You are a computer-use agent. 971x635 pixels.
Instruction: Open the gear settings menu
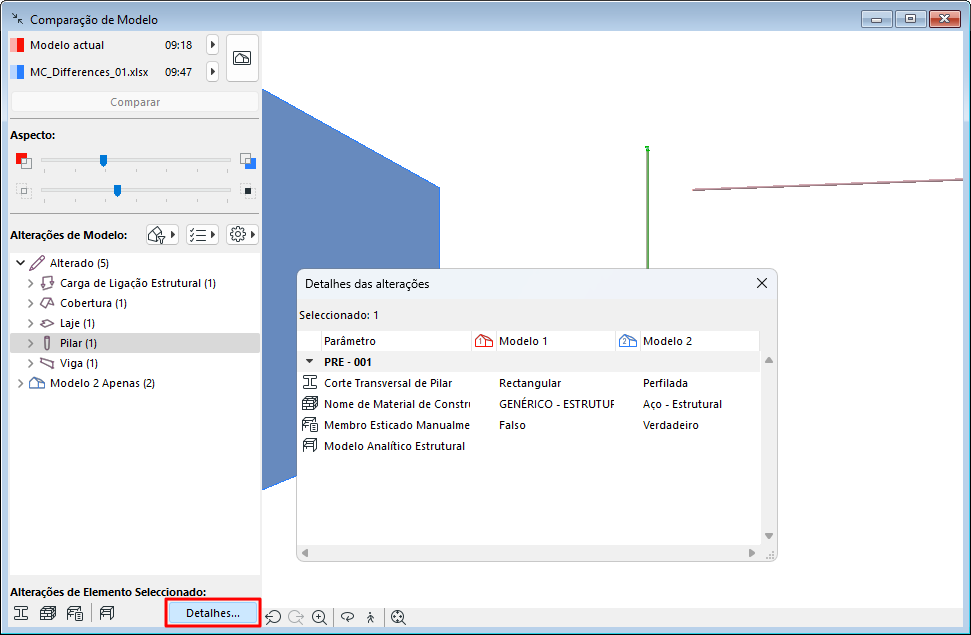pos(242,235)
